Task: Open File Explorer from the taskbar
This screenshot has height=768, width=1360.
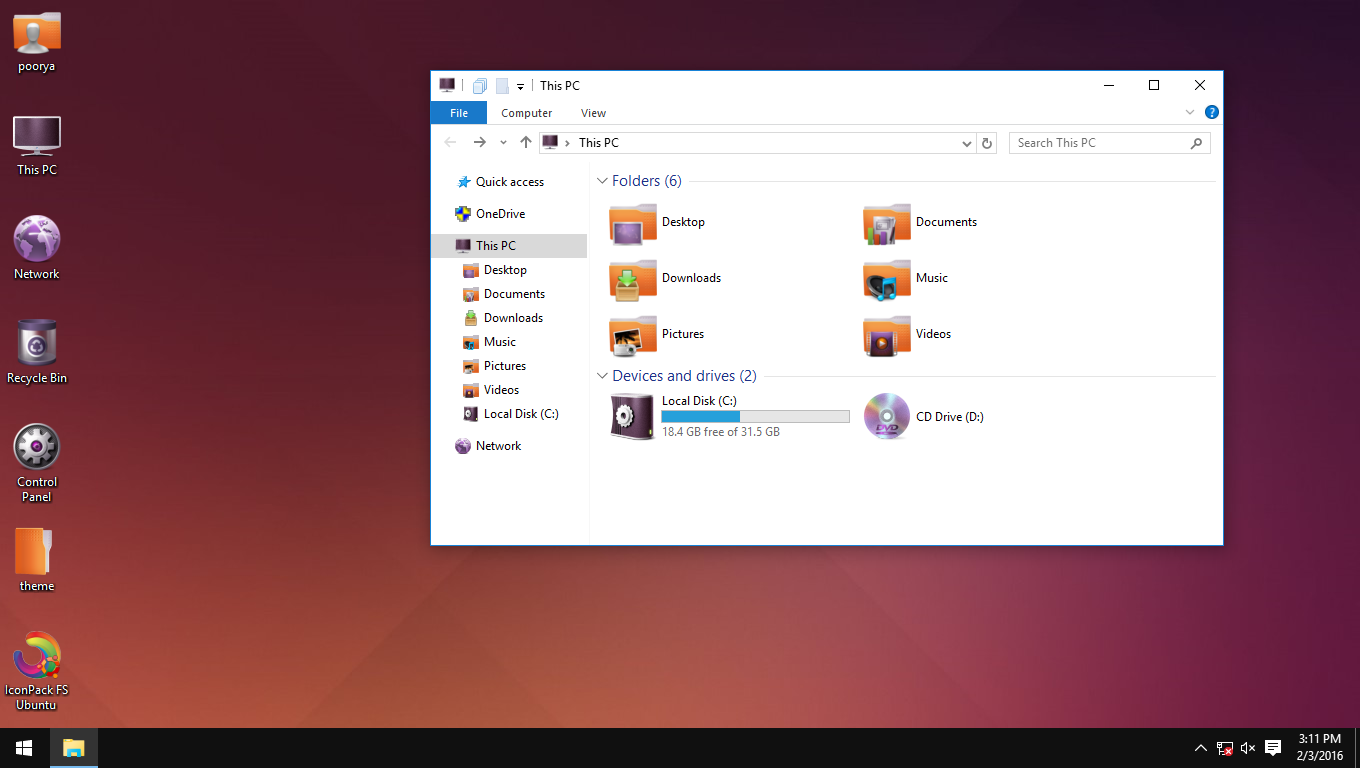Action: pos(73,747)
